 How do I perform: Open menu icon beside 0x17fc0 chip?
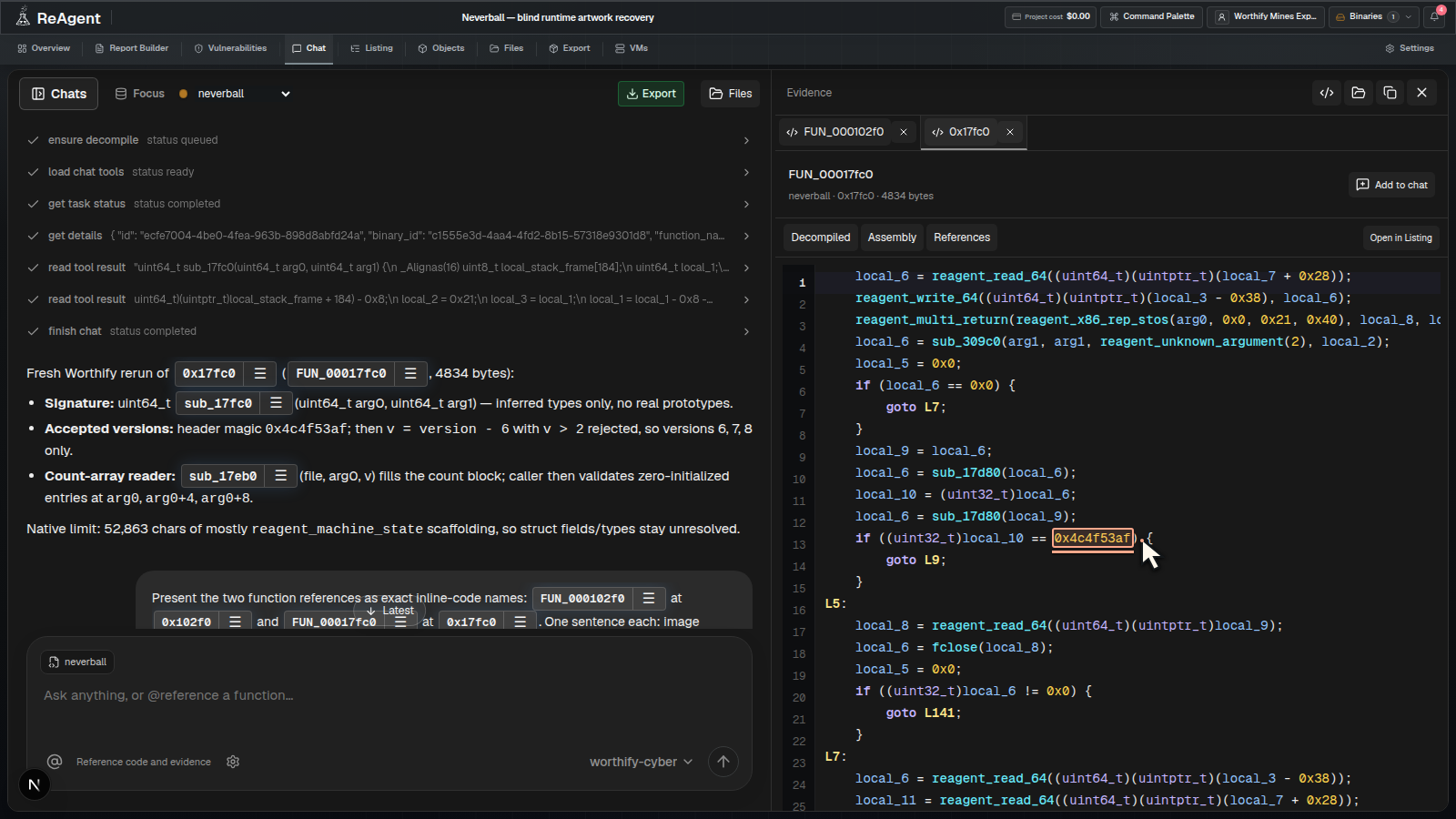tap(259, 373)
